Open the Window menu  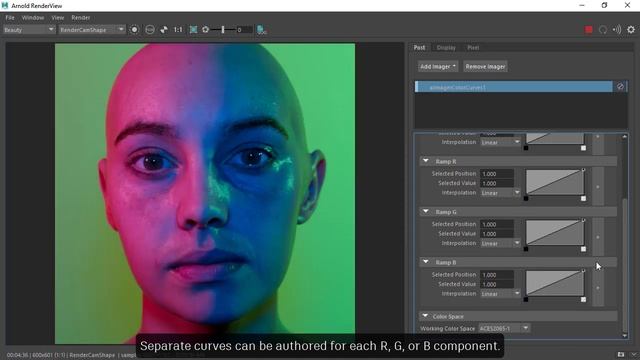(33, 18)
